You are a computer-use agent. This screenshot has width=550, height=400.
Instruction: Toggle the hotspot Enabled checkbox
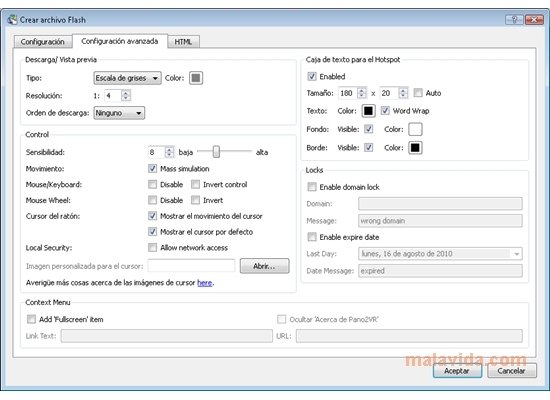pyautogui.click(x=311, y=76)
